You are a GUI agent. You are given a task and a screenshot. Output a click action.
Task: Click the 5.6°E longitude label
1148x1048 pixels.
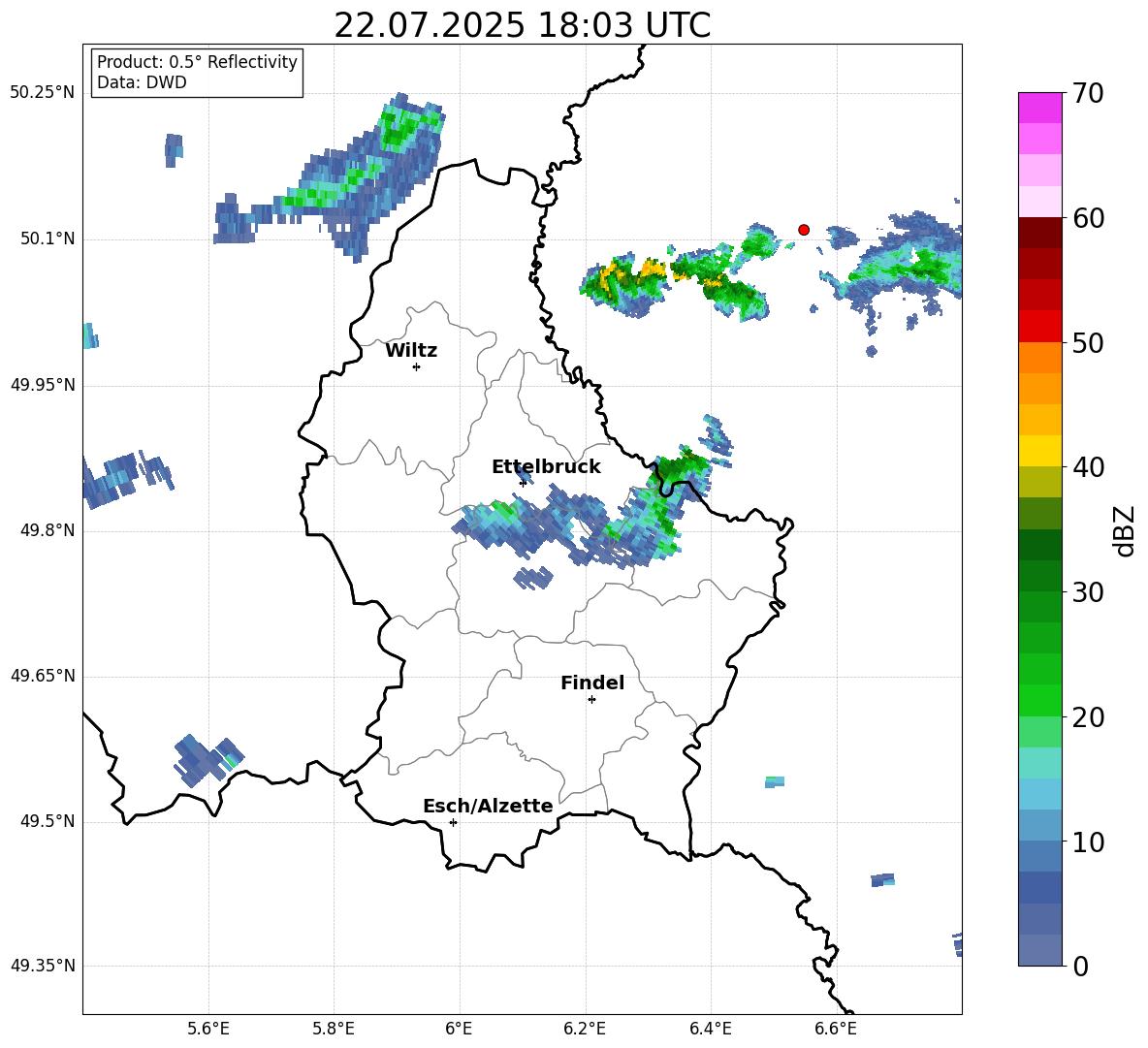(x=208, y=1029)
